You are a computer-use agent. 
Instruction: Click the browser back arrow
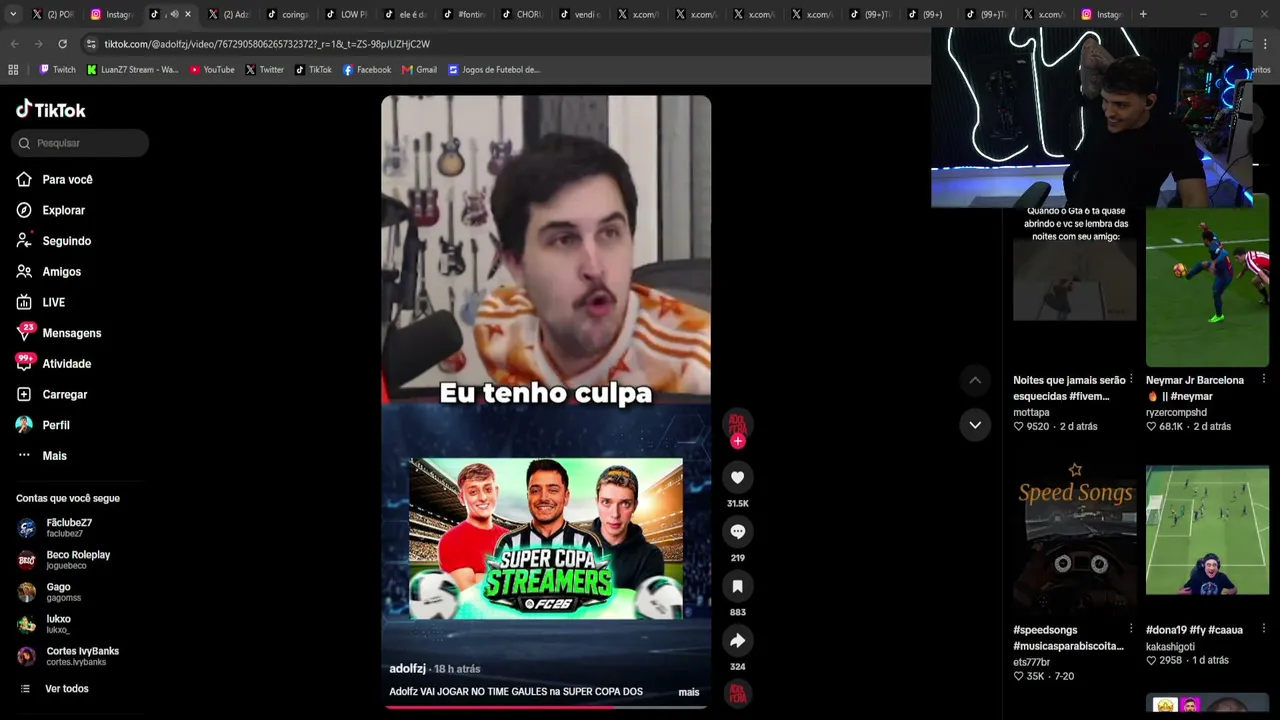click(14, 44)
